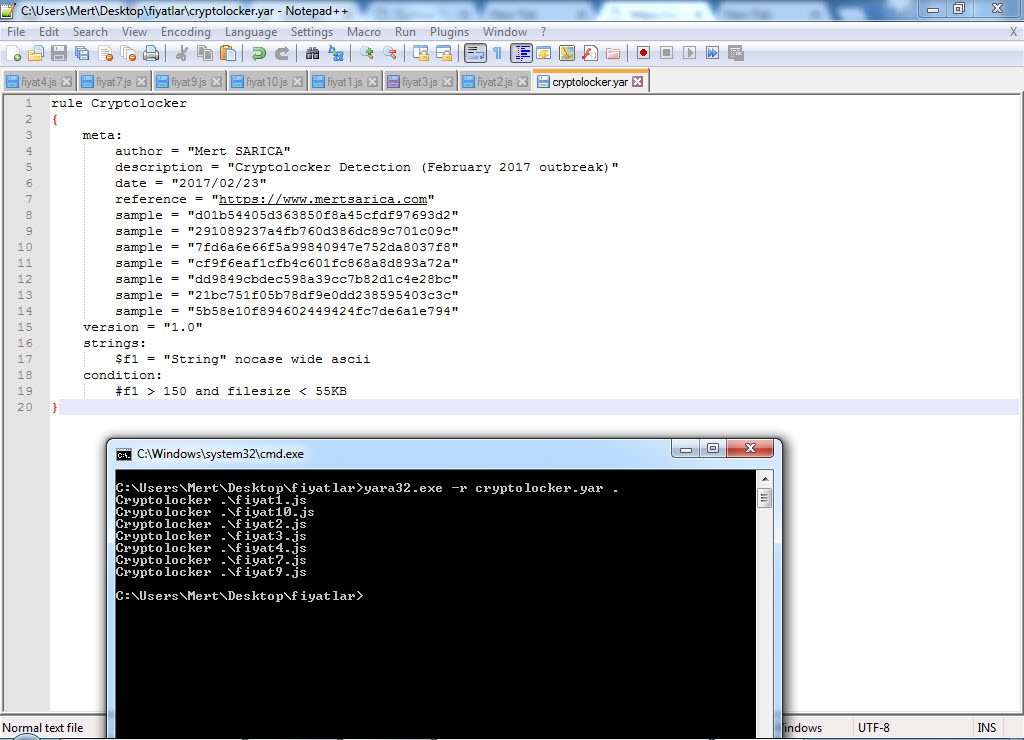Open the View menu
The image size is (1024, 740).
(134, 32)
